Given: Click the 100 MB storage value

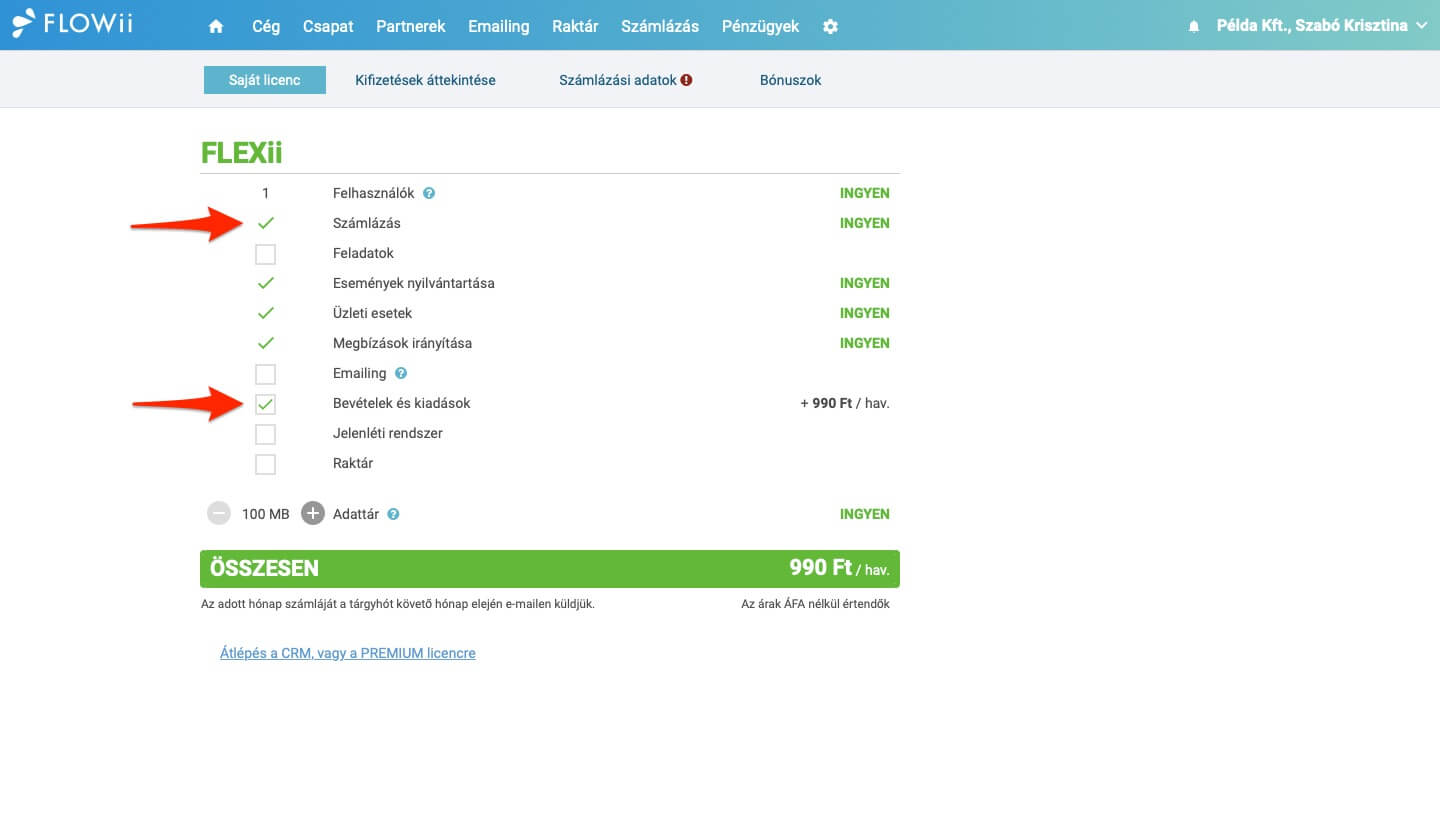Looking at the screenshot, I should [x=265, y=514].
